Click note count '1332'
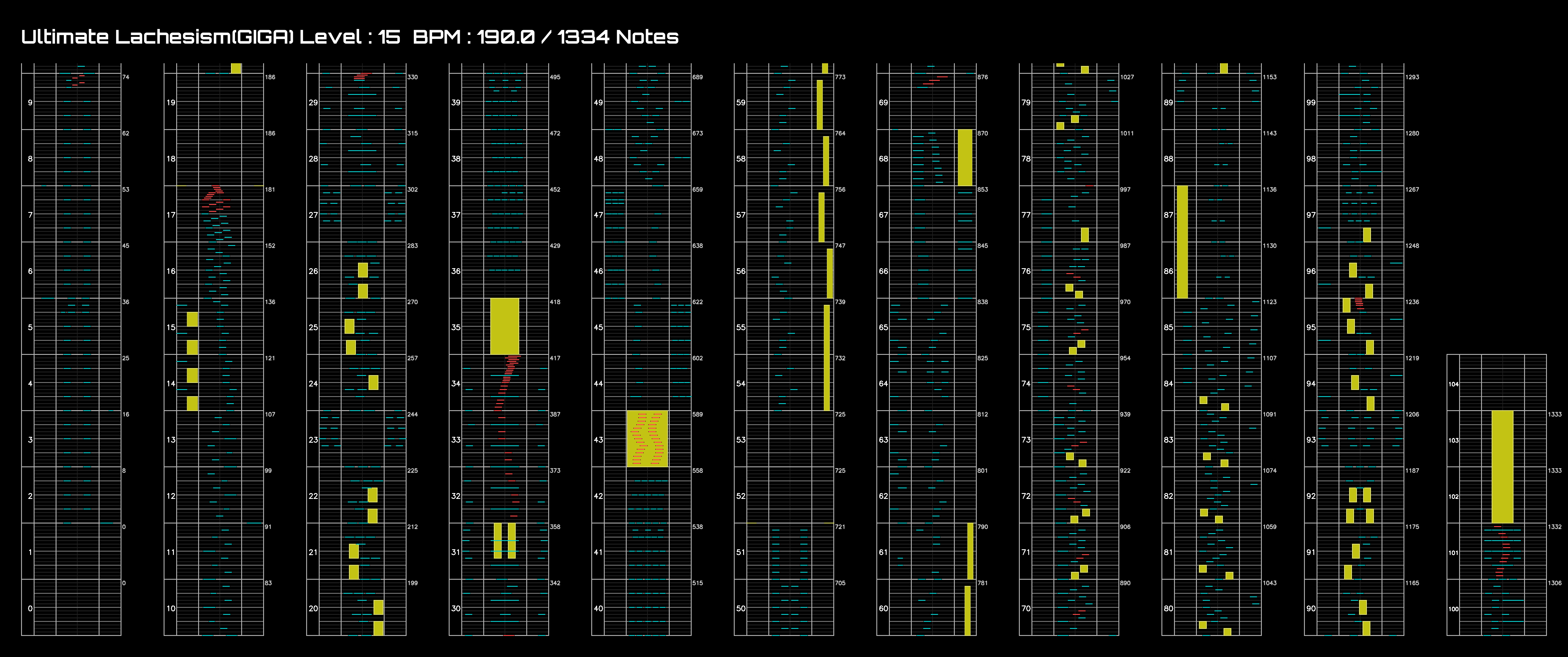 point(1554,527)
